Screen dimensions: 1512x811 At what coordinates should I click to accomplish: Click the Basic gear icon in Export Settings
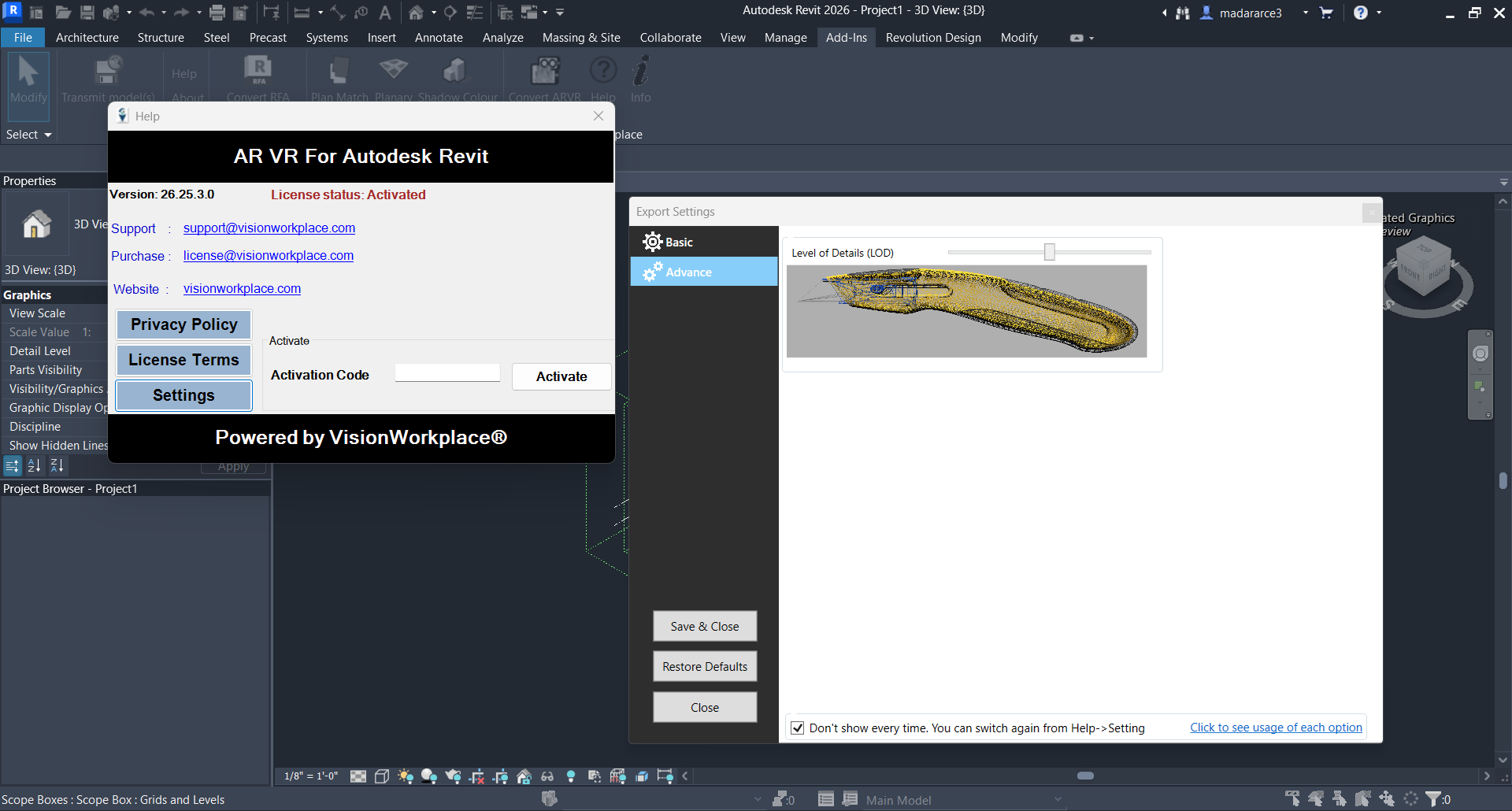[652, 242]
